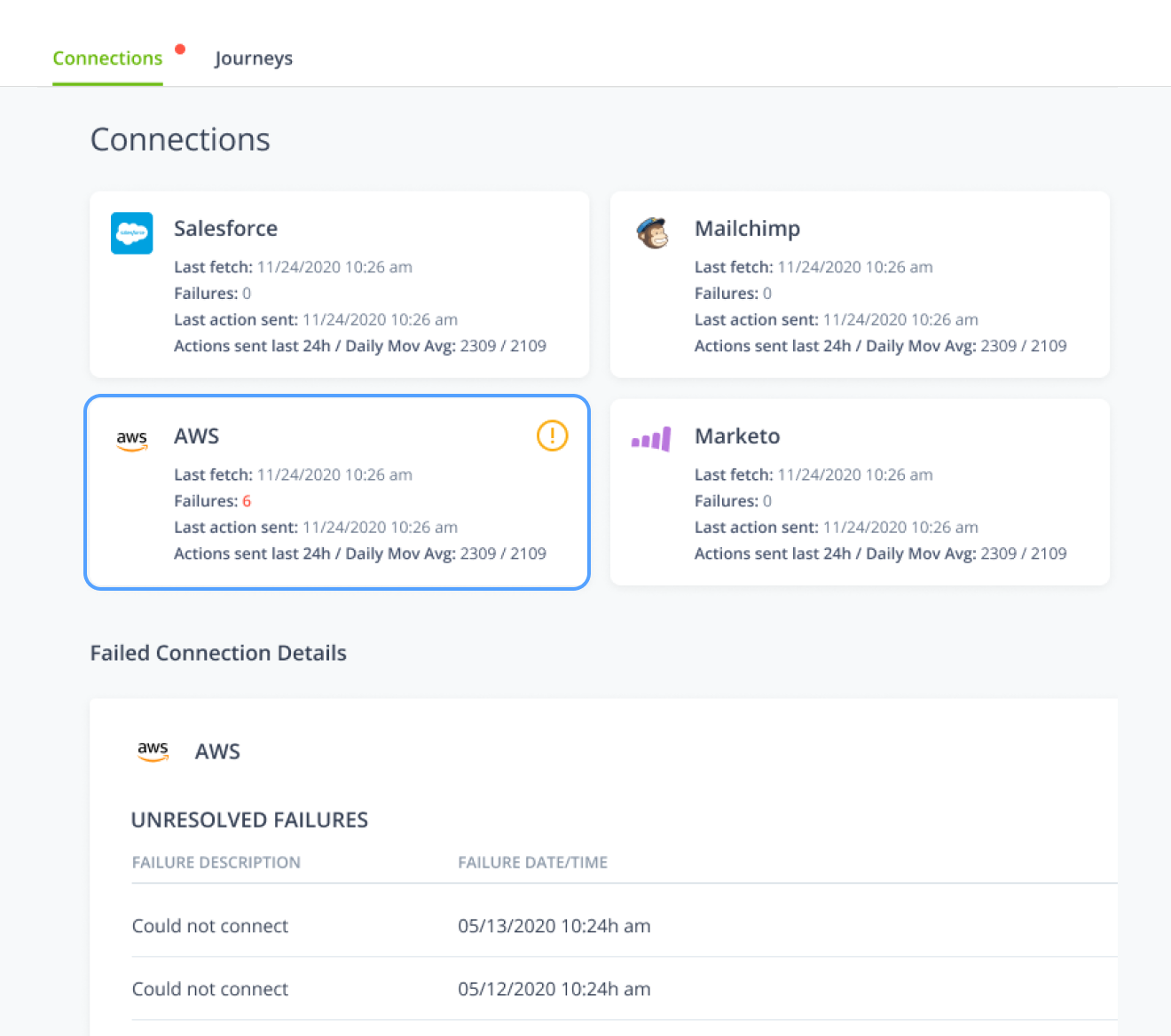
Task: Click the Connections page heading
Action: pyautogui.click(x=180, y=139)
